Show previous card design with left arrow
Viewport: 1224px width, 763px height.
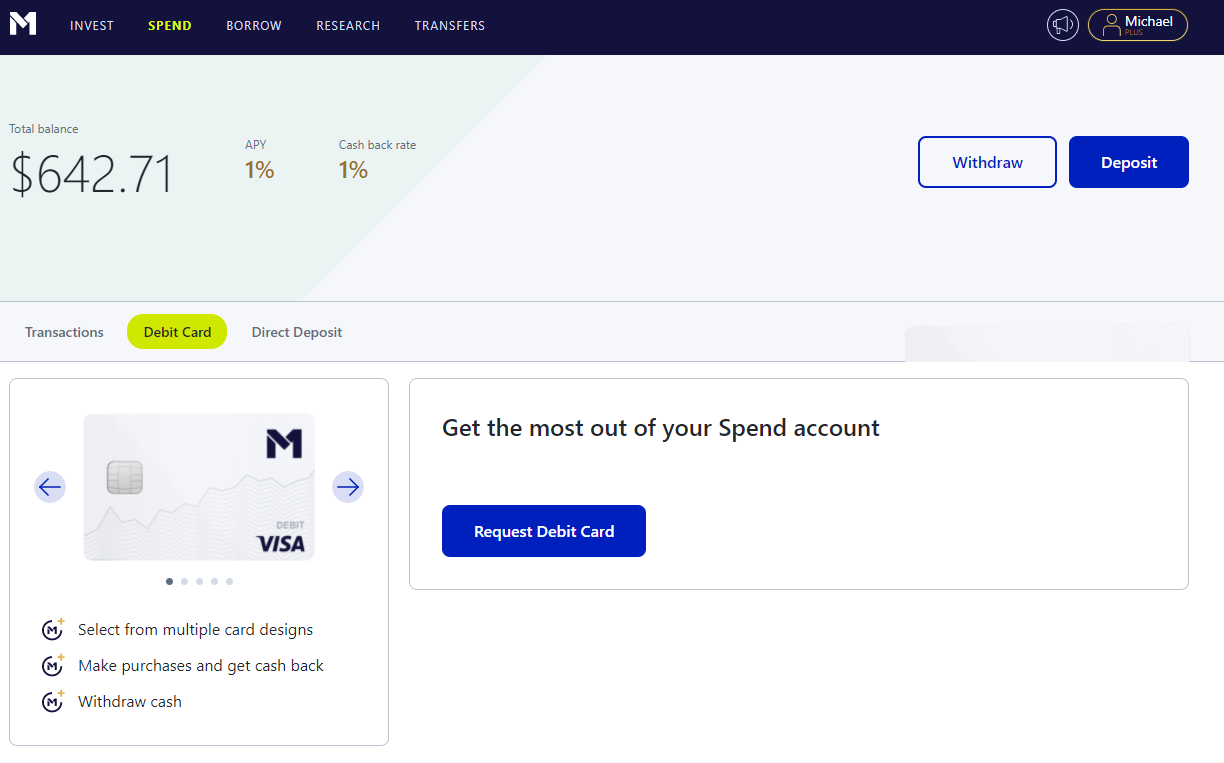point(50,487)
